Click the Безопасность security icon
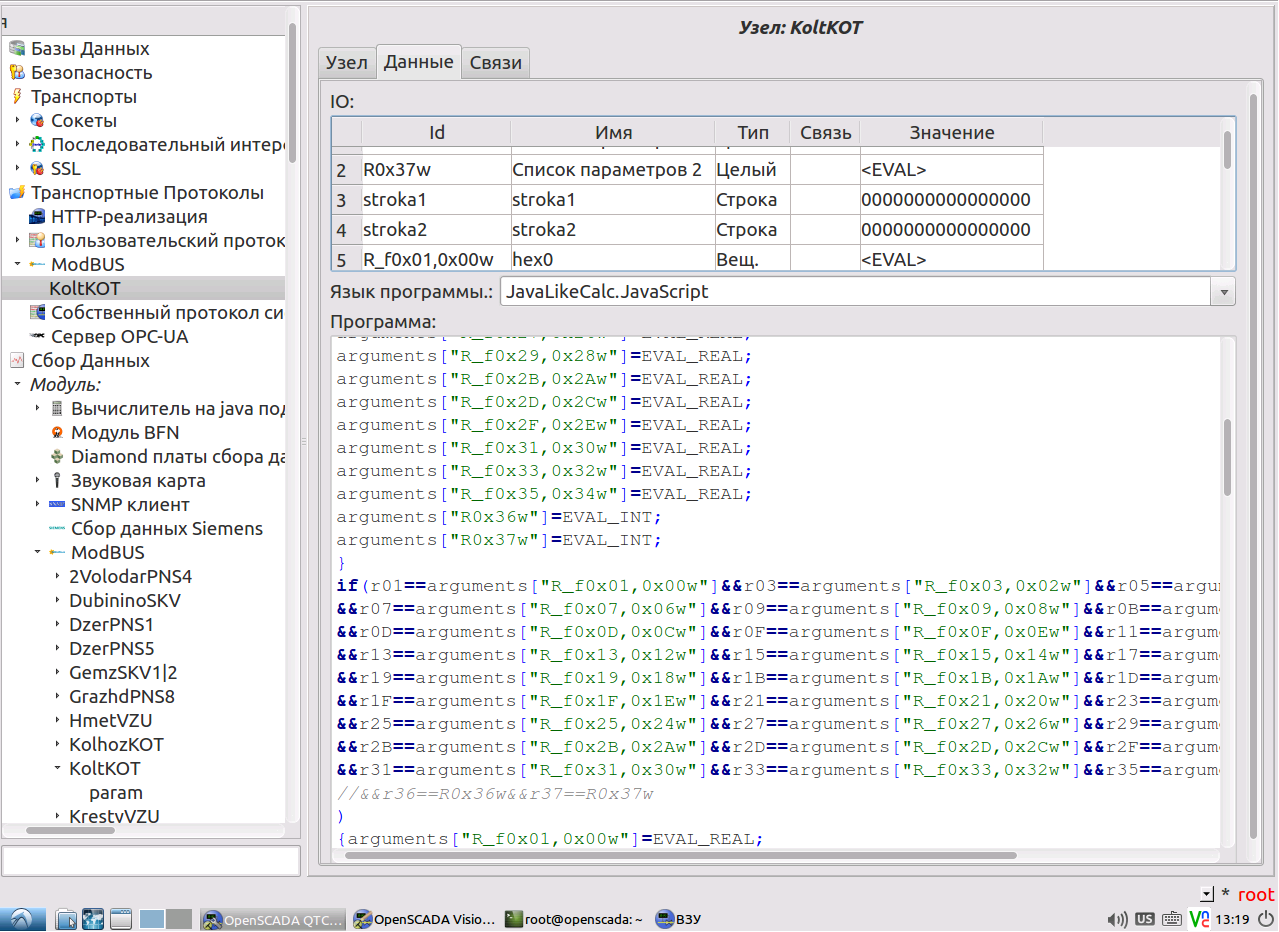This screenshot has width=1279, height=932. (16, 73)
